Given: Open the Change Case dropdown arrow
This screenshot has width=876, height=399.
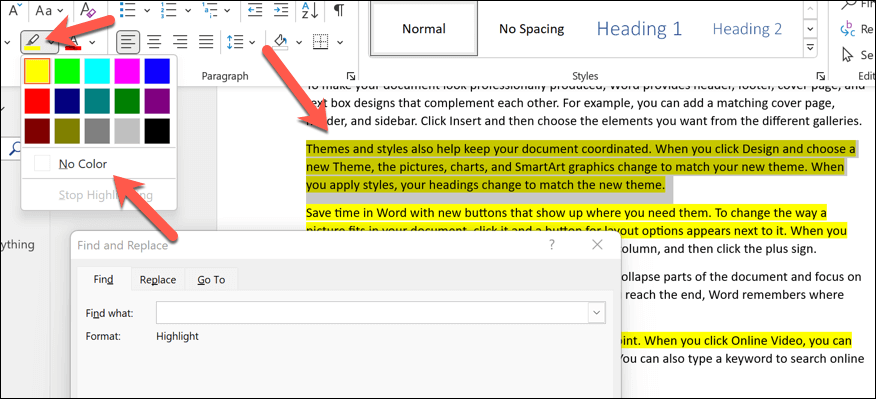Looking at the screenshot, I should click(x=60, y=10).
